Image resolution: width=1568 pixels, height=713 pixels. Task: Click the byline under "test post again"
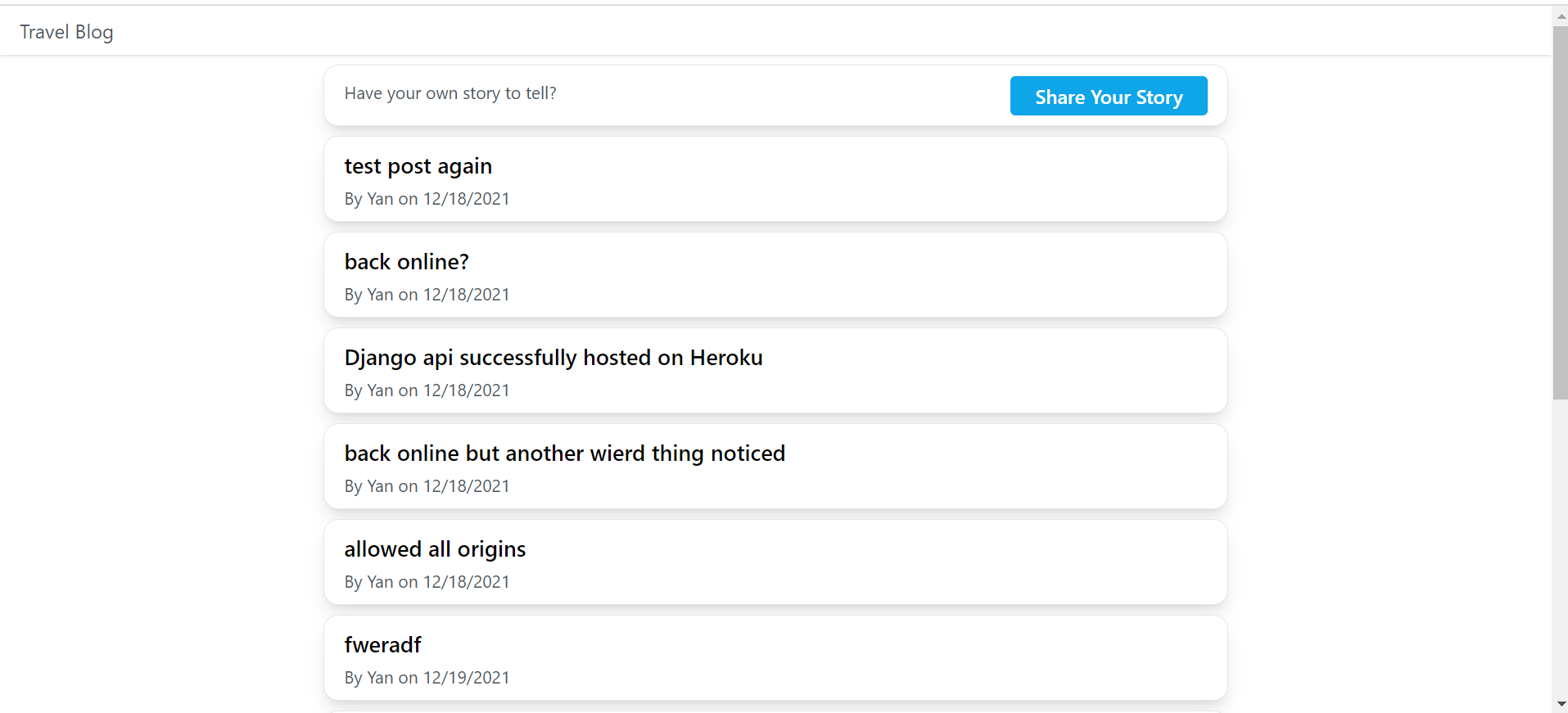pyautogui.click(x=427, y=199)
